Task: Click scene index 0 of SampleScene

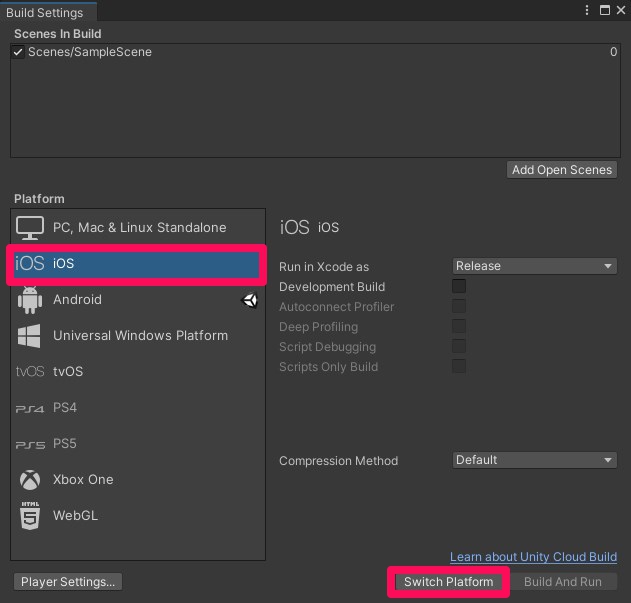Action: [613, 52]
